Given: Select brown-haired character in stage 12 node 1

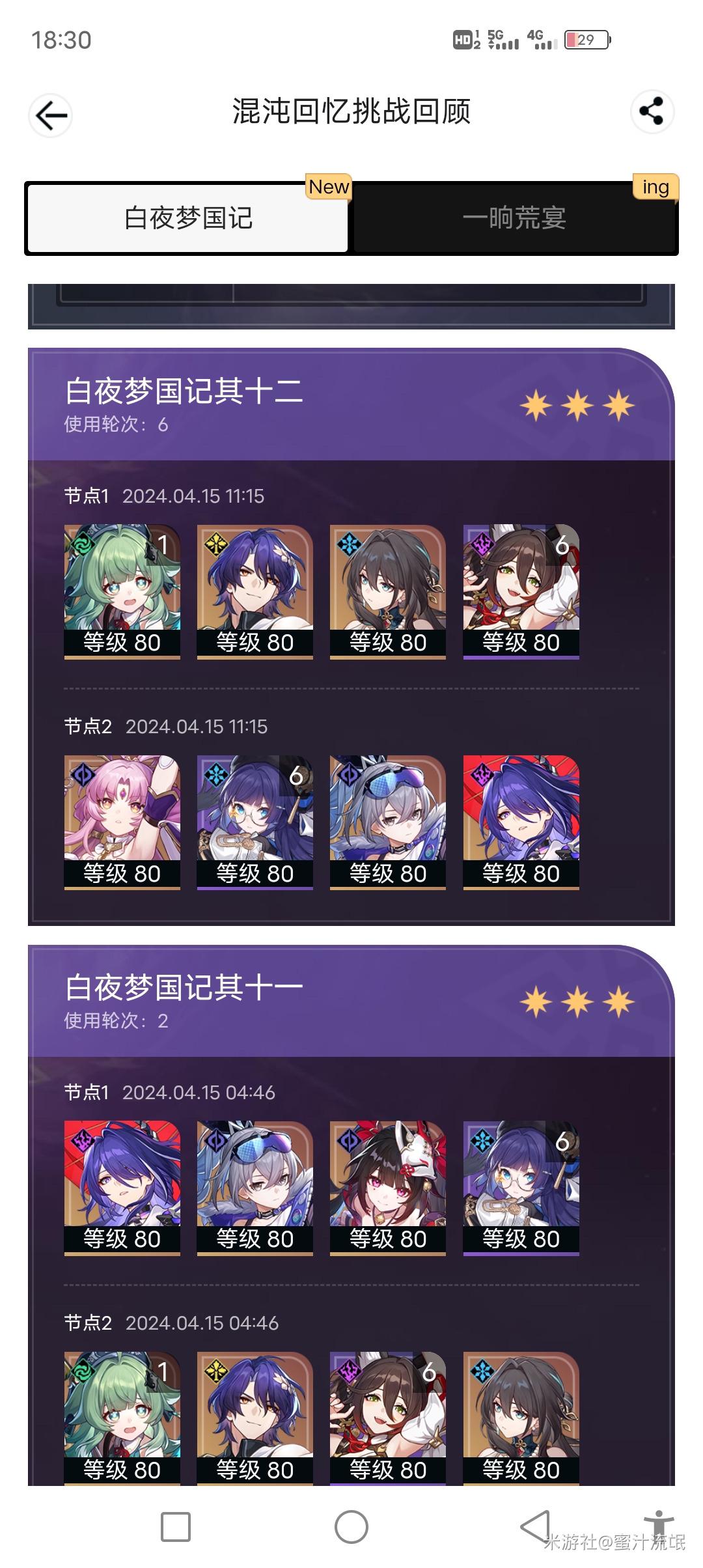Looking at the screenshot, I should click(x=521, y=592).
